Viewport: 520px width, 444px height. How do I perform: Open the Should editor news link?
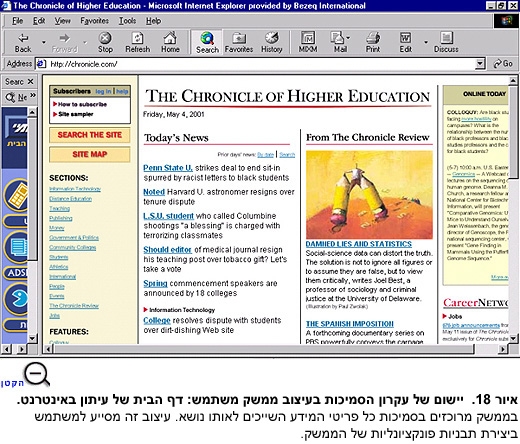click(168, 250)
